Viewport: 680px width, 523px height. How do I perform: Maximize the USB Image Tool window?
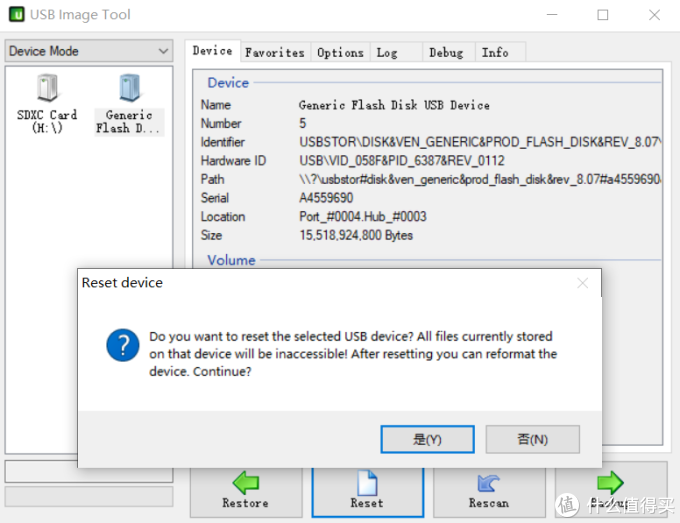click(603, 15)
